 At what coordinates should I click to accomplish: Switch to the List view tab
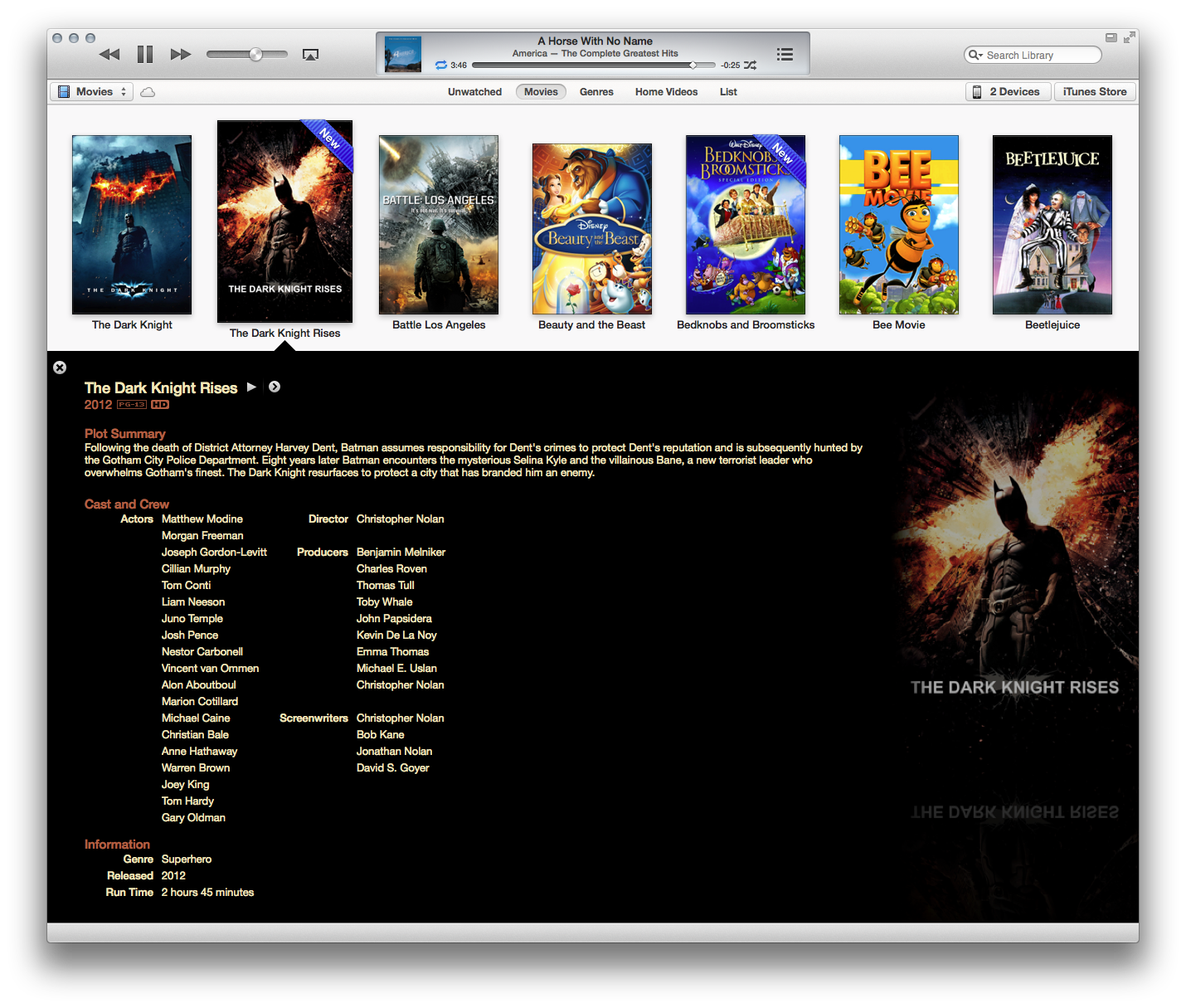coord(728,91)
